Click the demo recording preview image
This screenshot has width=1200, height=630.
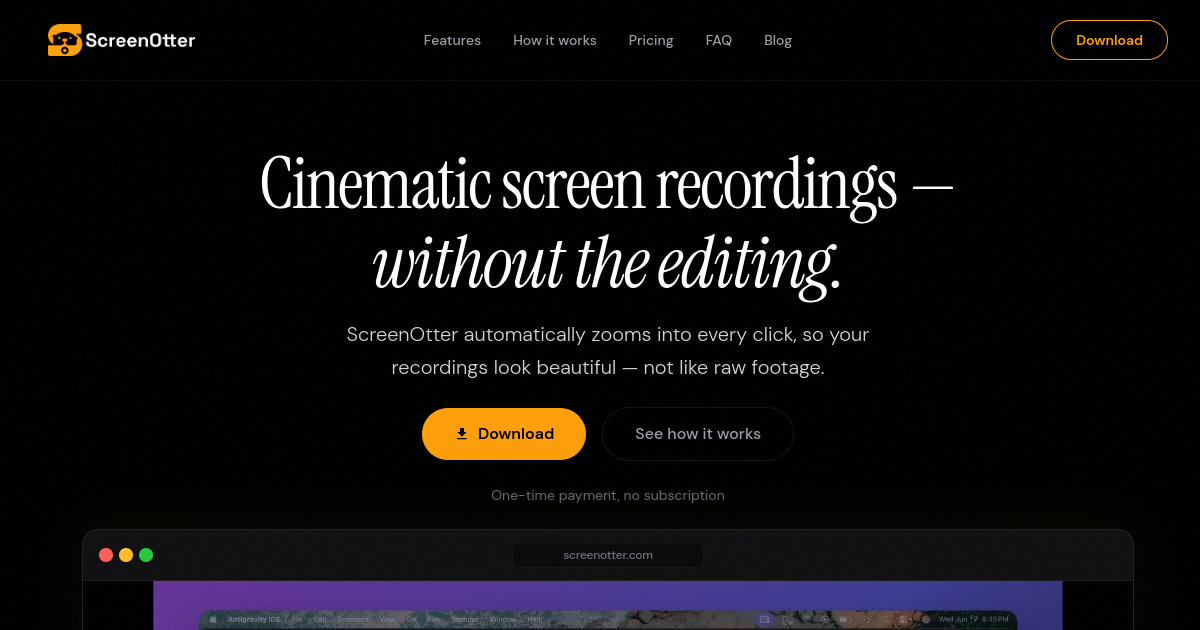608,606
